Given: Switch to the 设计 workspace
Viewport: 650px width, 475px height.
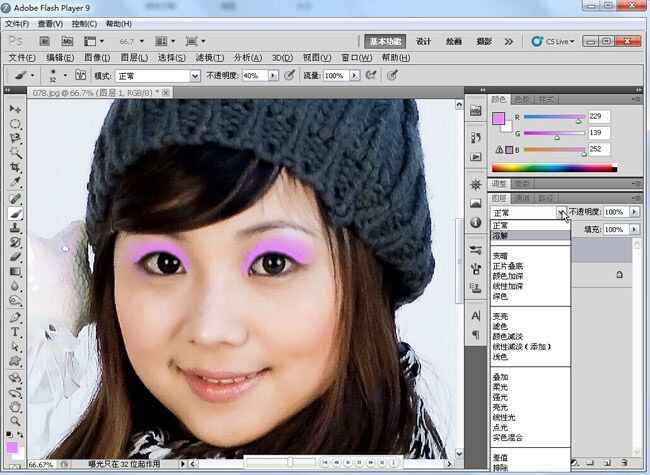Looking at the screenshot, I should coord(423,42).
